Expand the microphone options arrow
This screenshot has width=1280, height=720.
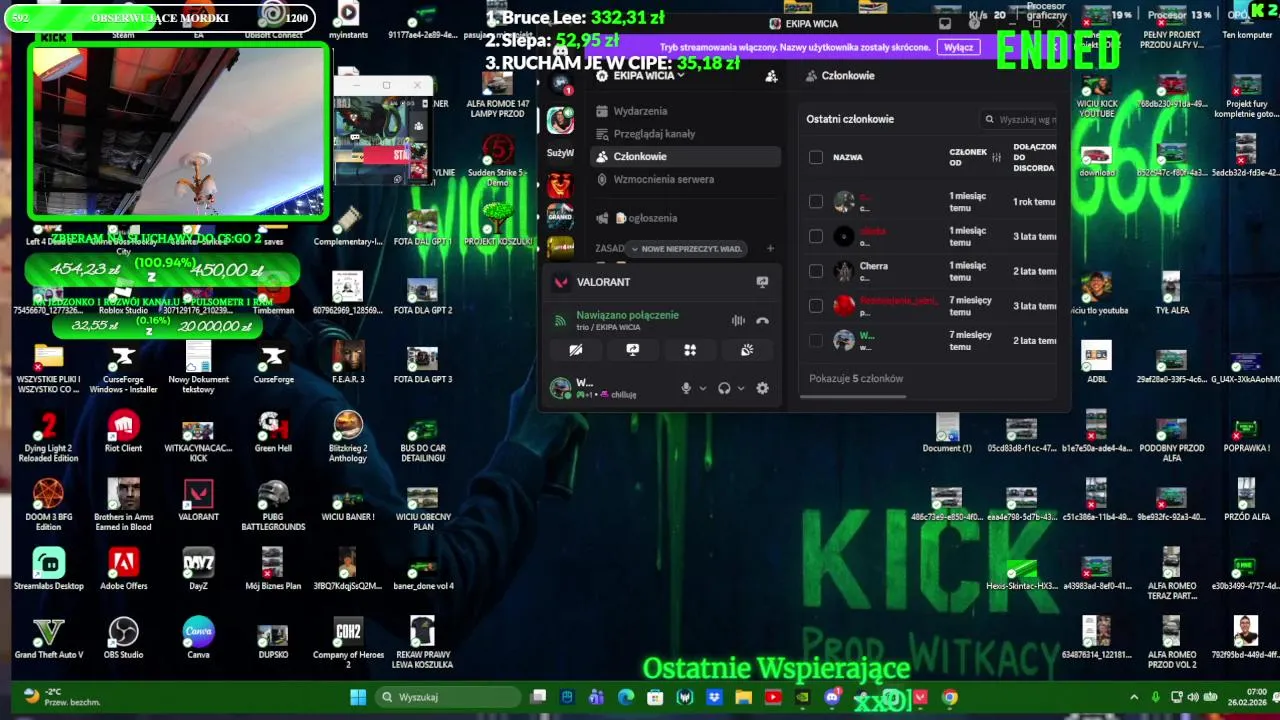tap(702, 388)
